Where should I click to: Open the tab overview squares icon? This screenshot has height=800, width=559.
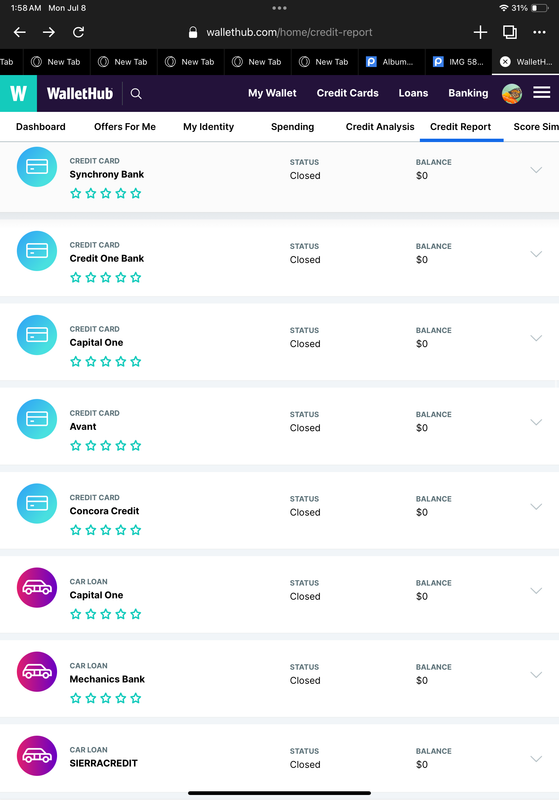(x=510, y=32)
